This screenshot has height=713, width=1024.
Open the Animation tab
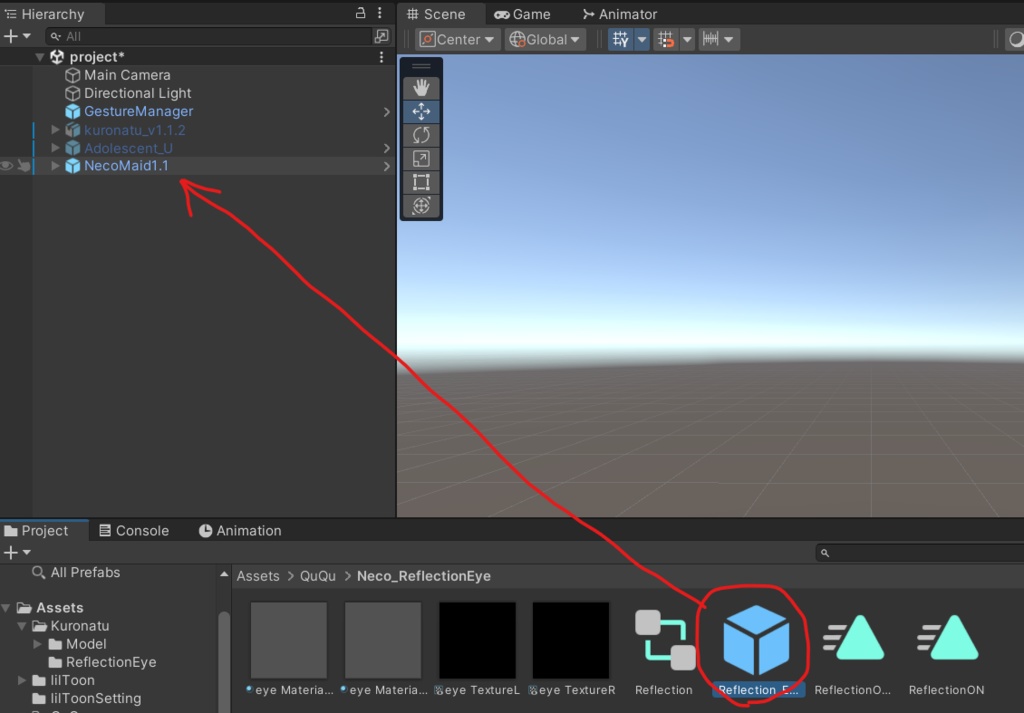pyautogui.click(x=240, y=531)
